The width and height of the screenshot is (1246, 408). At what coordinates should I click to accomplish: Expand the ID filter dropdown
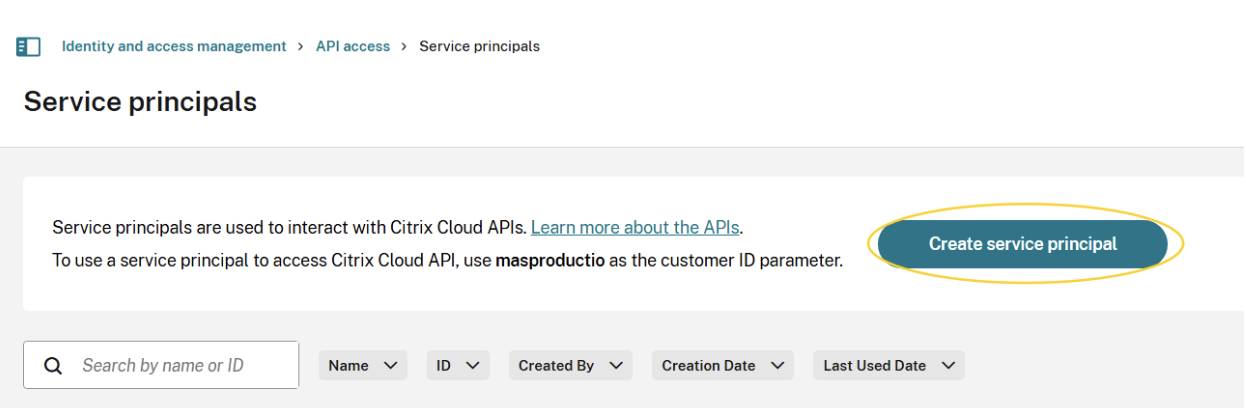click(458, 366)
